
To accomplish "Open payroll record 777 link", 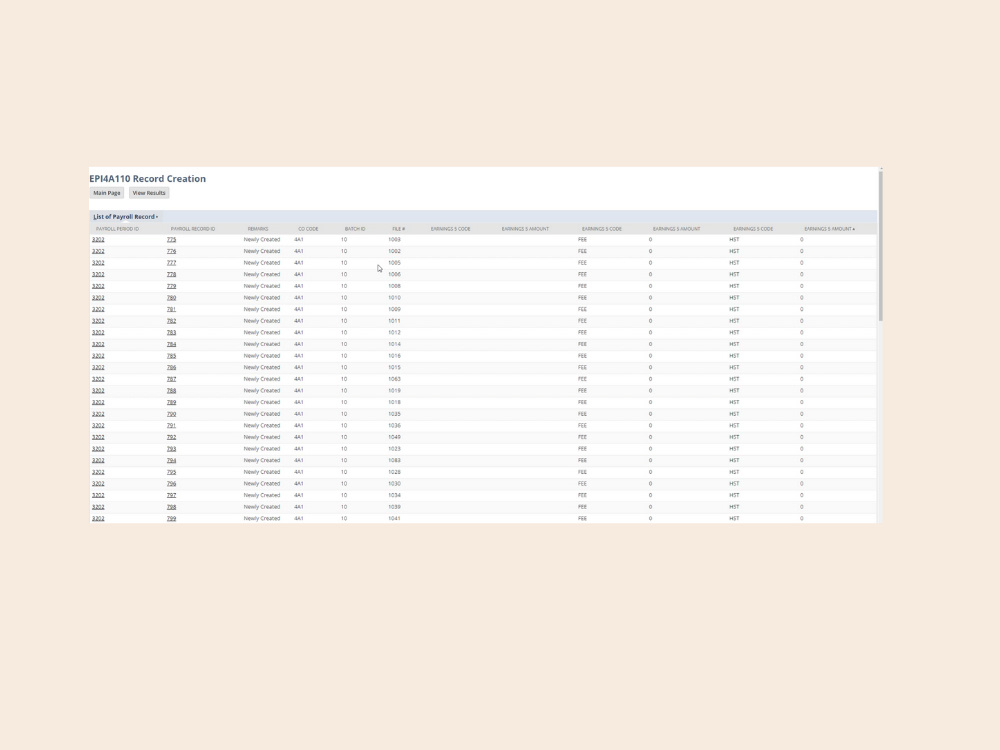I will point(172,263).
